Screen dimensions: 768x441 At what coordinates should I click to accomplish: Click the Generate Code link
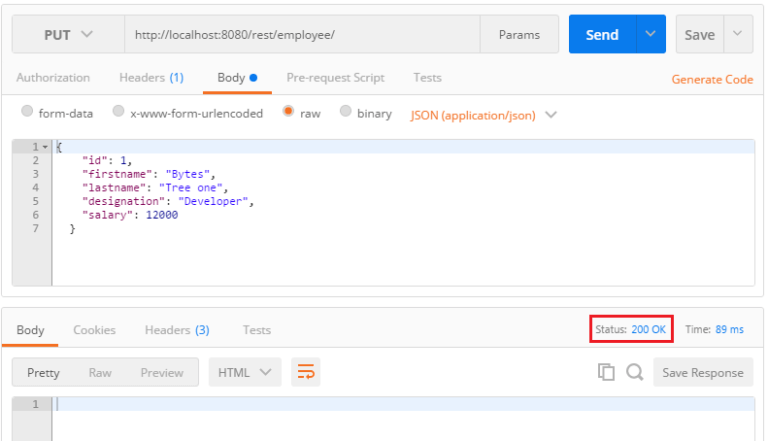pyautogui.click(x=712, y=79)
